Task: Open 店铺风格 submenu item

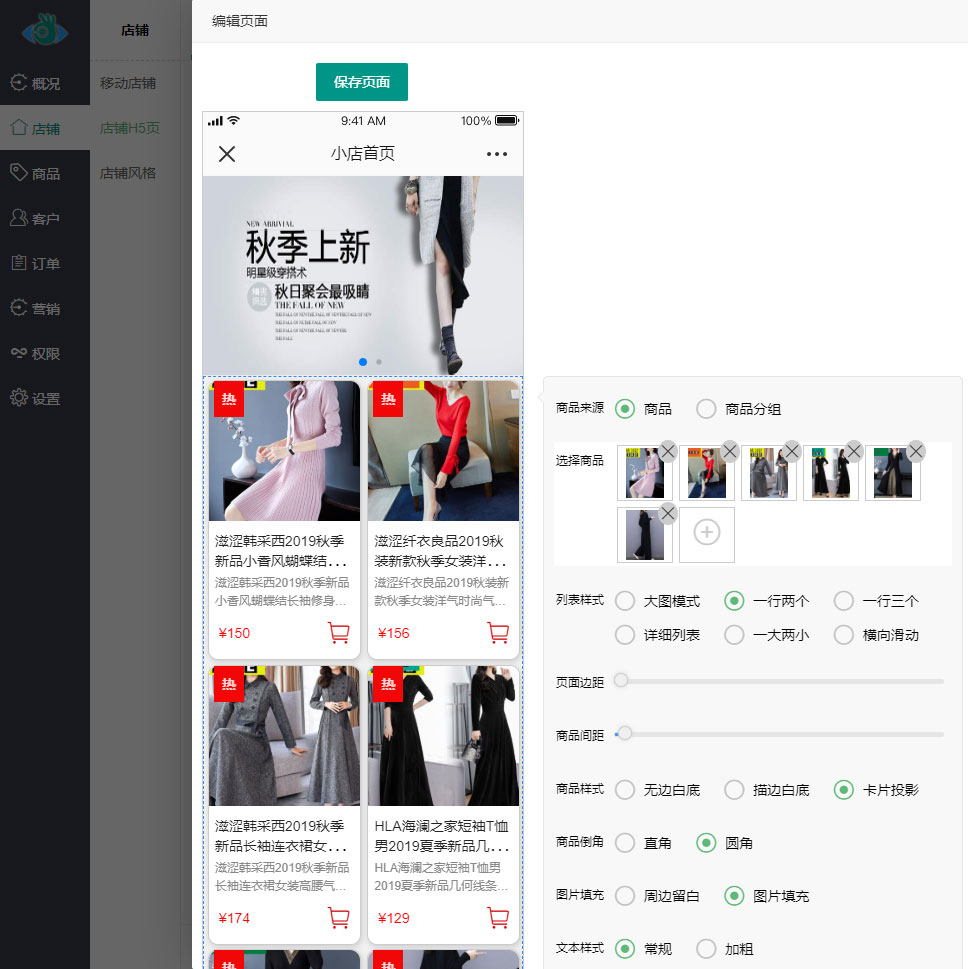Action: pos(128,173)
